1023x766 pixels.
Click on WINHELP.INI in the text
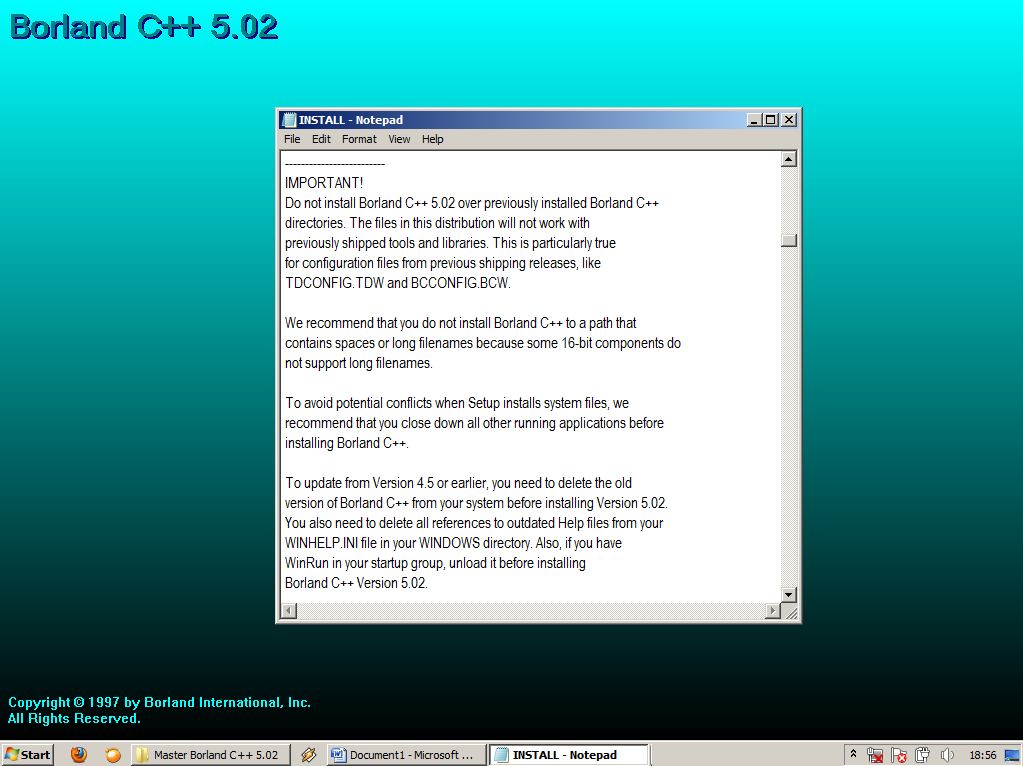tap(321, 543)
